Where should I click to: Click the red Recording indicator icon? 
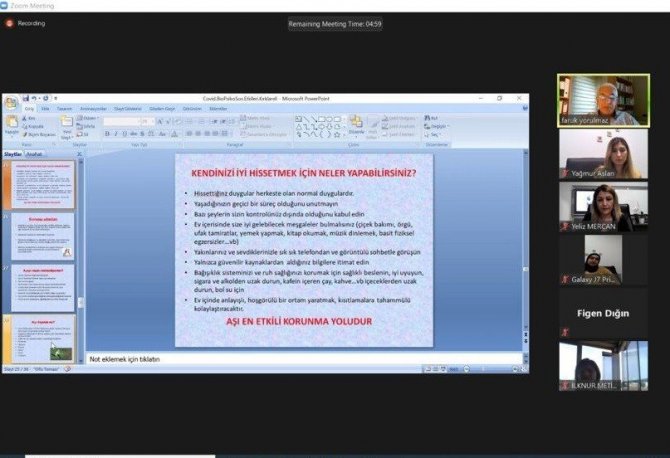coord(9,22)
